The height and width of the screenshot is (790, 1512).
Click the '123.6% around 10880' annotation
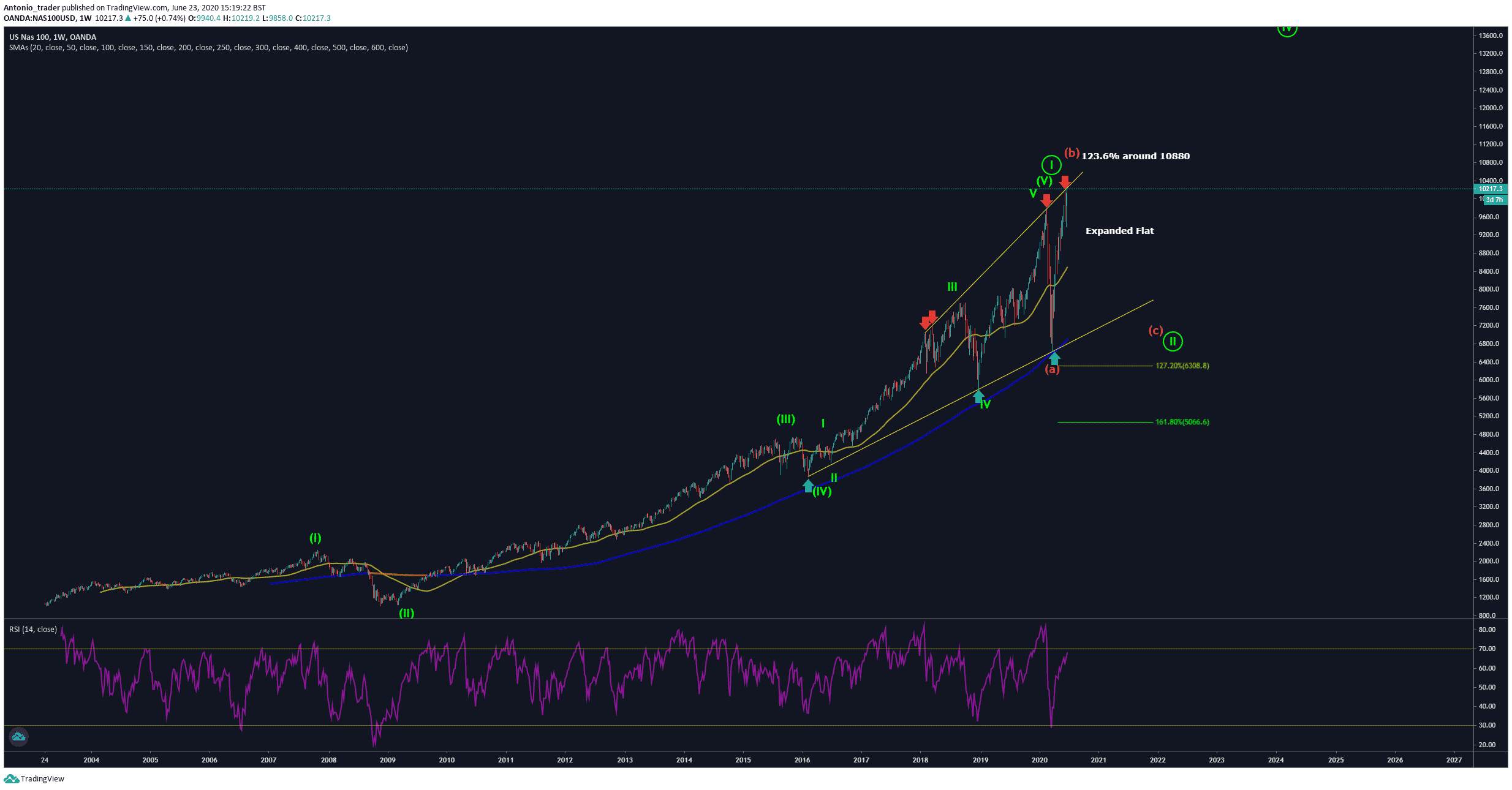(1135, 156)
